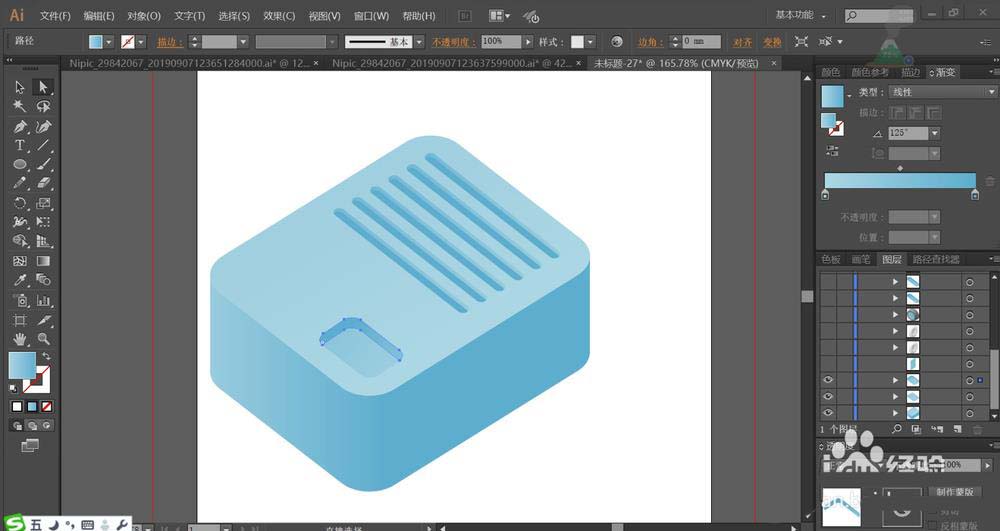Select the Blend tool

[43, 280]
